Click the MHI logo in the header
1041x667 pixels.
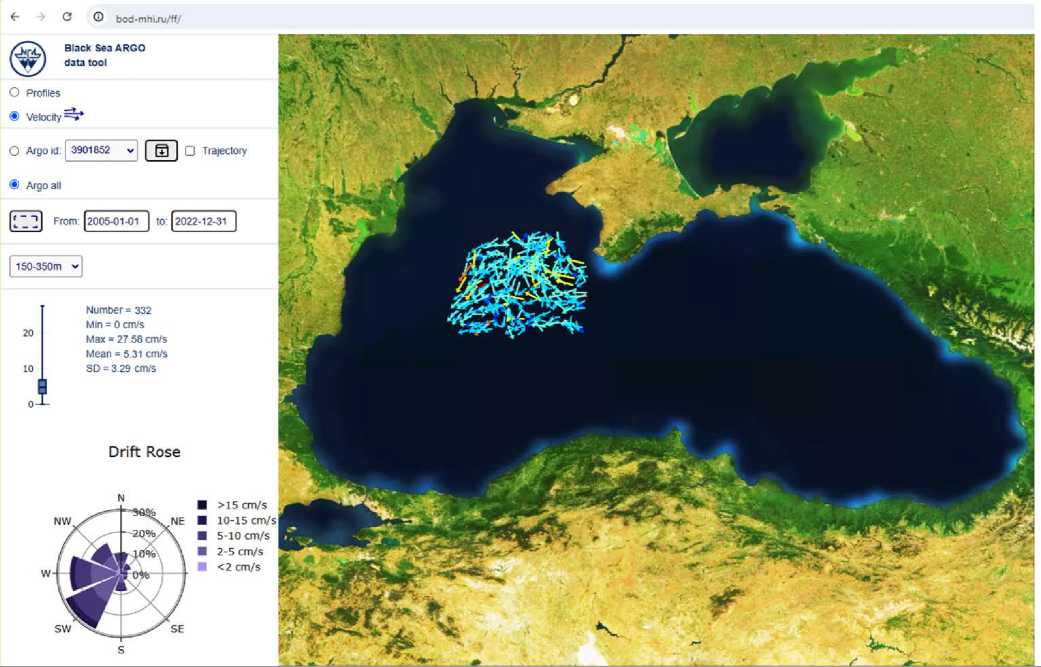pos(28,57)
